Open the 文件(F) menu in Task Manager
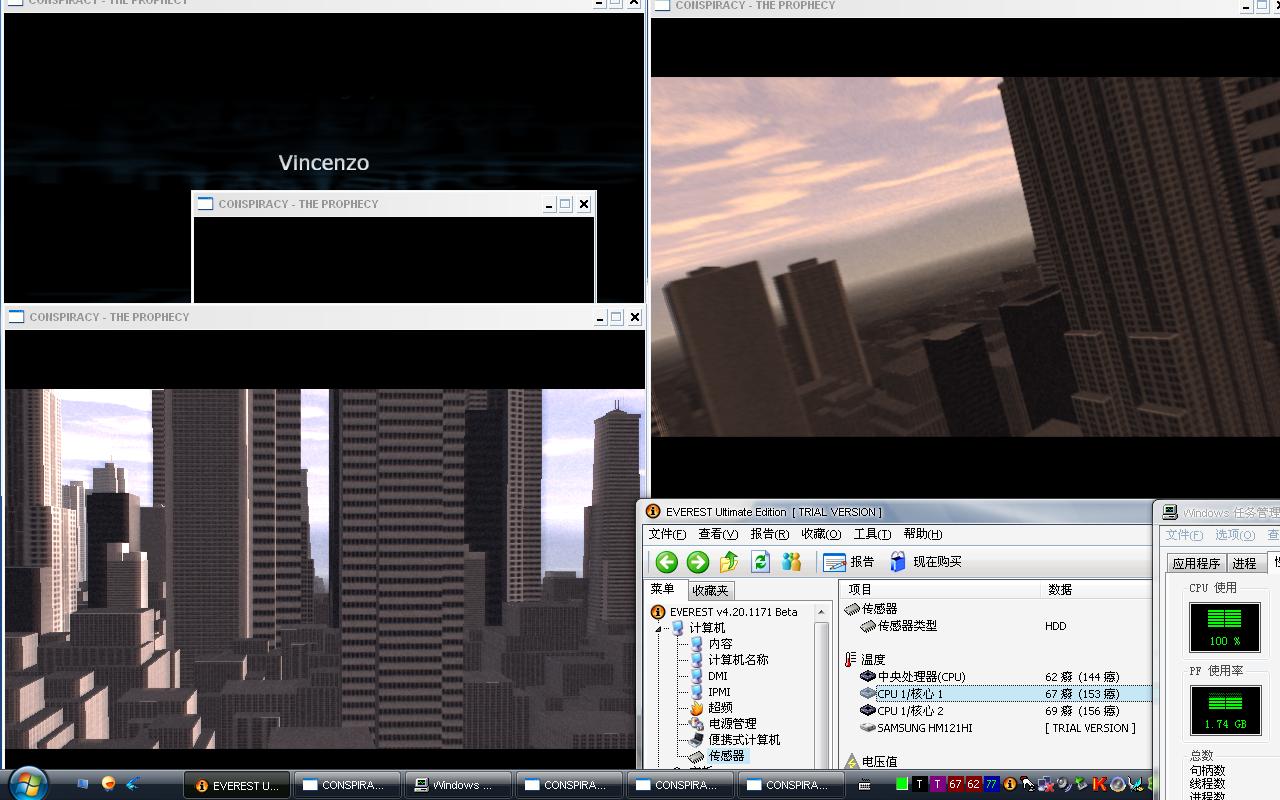Image resolution: width=1280 pixels, height=800 pixels. pyautogui.click(x=1184, y=535)
